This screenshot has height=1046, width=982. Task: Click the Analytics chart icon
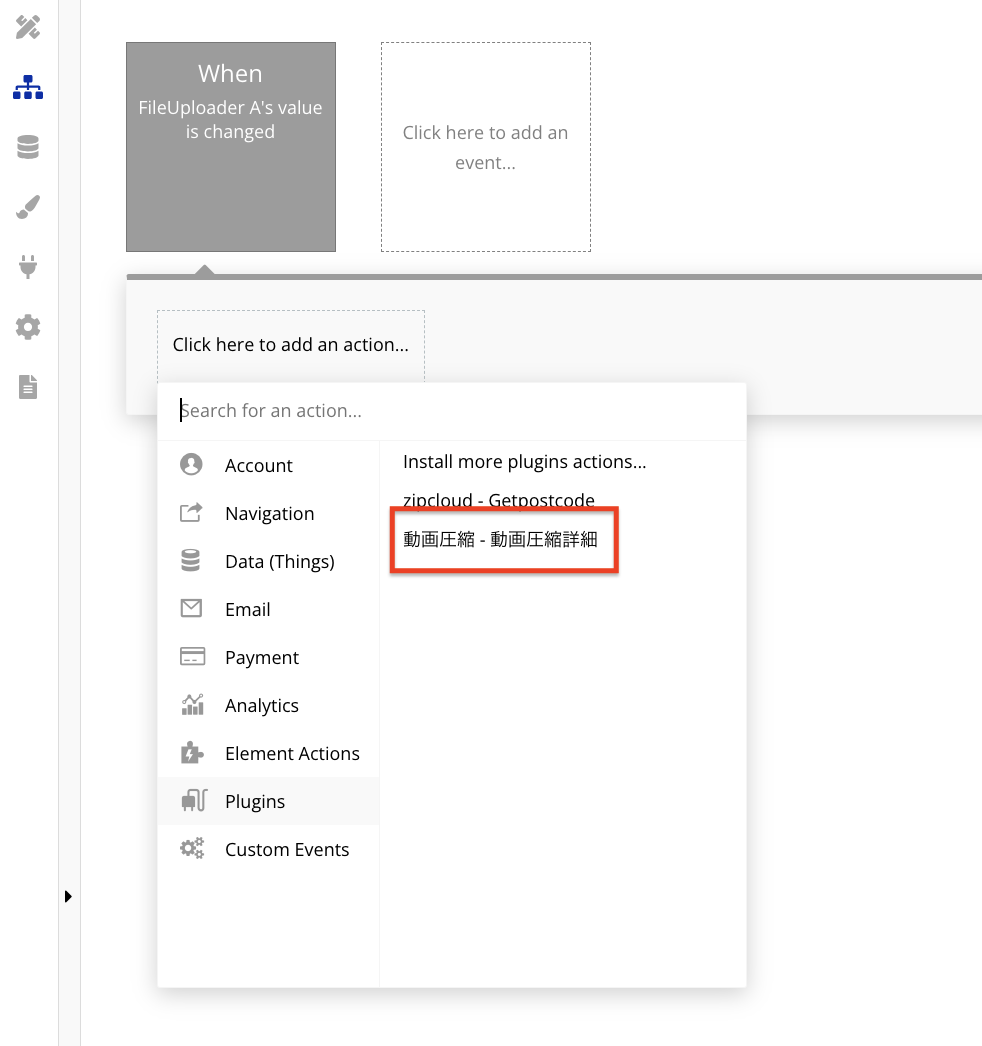[192, 704]
